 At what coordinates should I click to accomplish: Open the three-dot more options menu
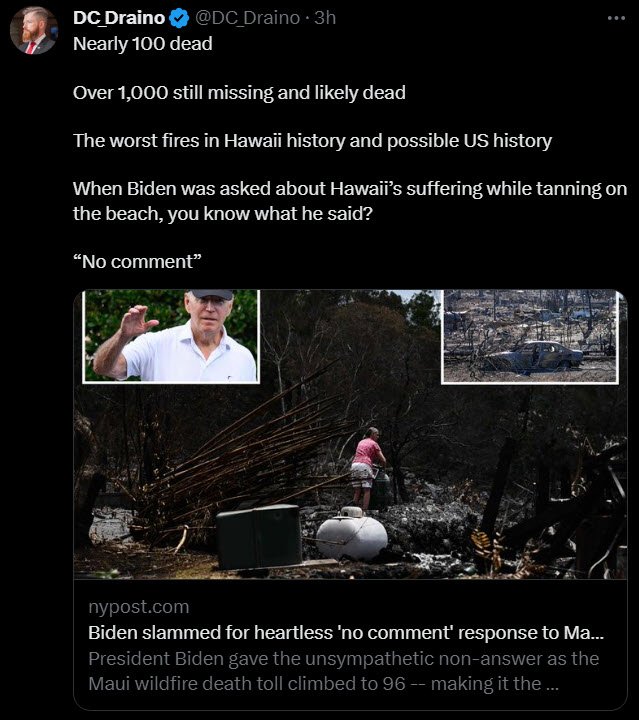[616, 18]
